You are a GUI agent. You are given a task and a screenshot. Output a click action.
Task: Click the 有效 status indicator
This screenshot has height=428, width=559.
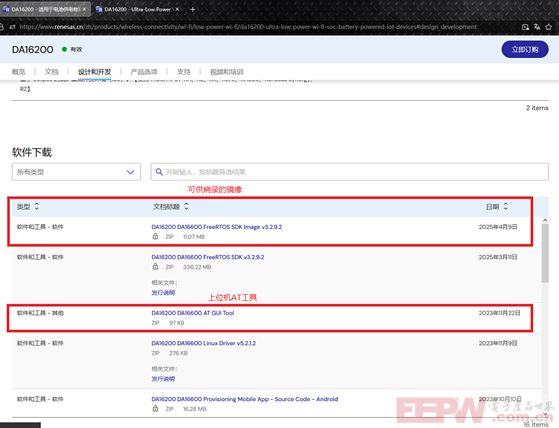coord(72,50)
